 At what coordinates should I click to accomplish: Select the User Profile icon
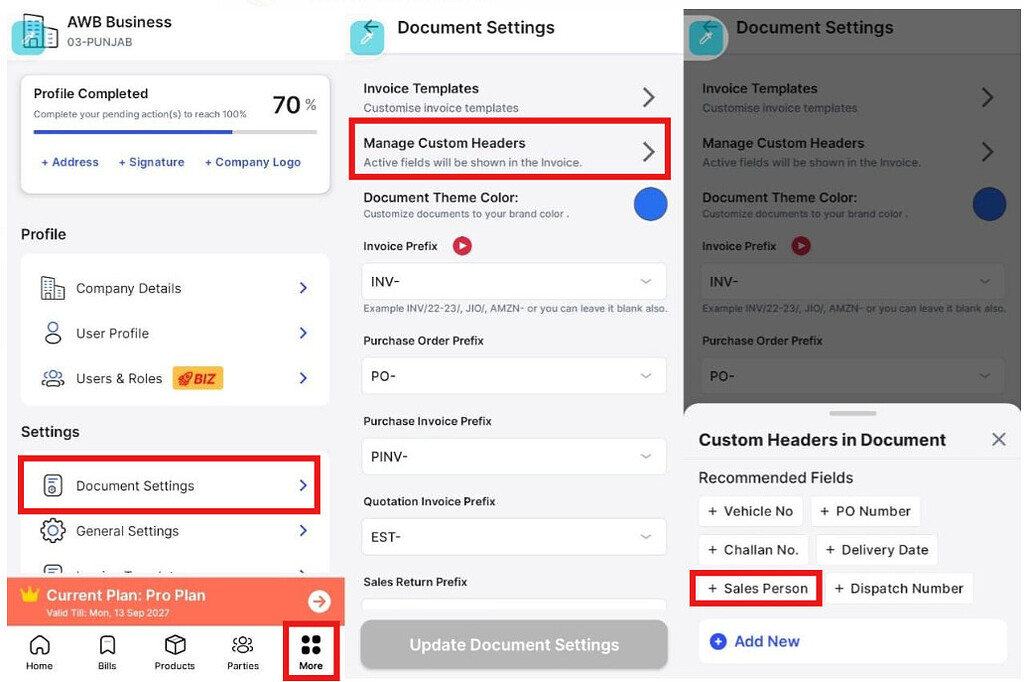[x=55, y=333]
